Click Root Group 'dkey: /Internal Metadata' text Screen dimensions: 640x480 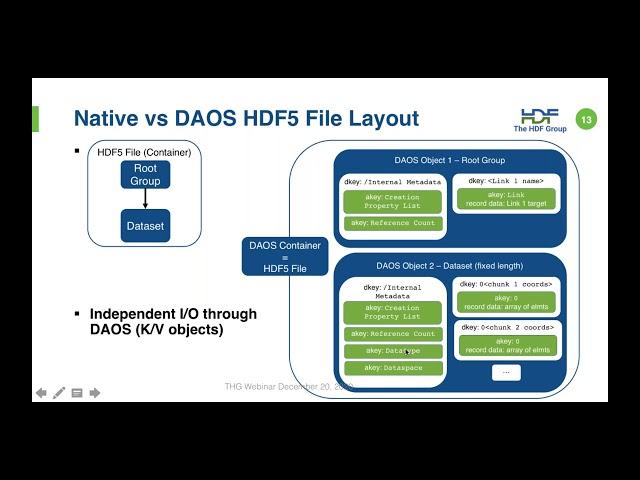pos(393,182)
